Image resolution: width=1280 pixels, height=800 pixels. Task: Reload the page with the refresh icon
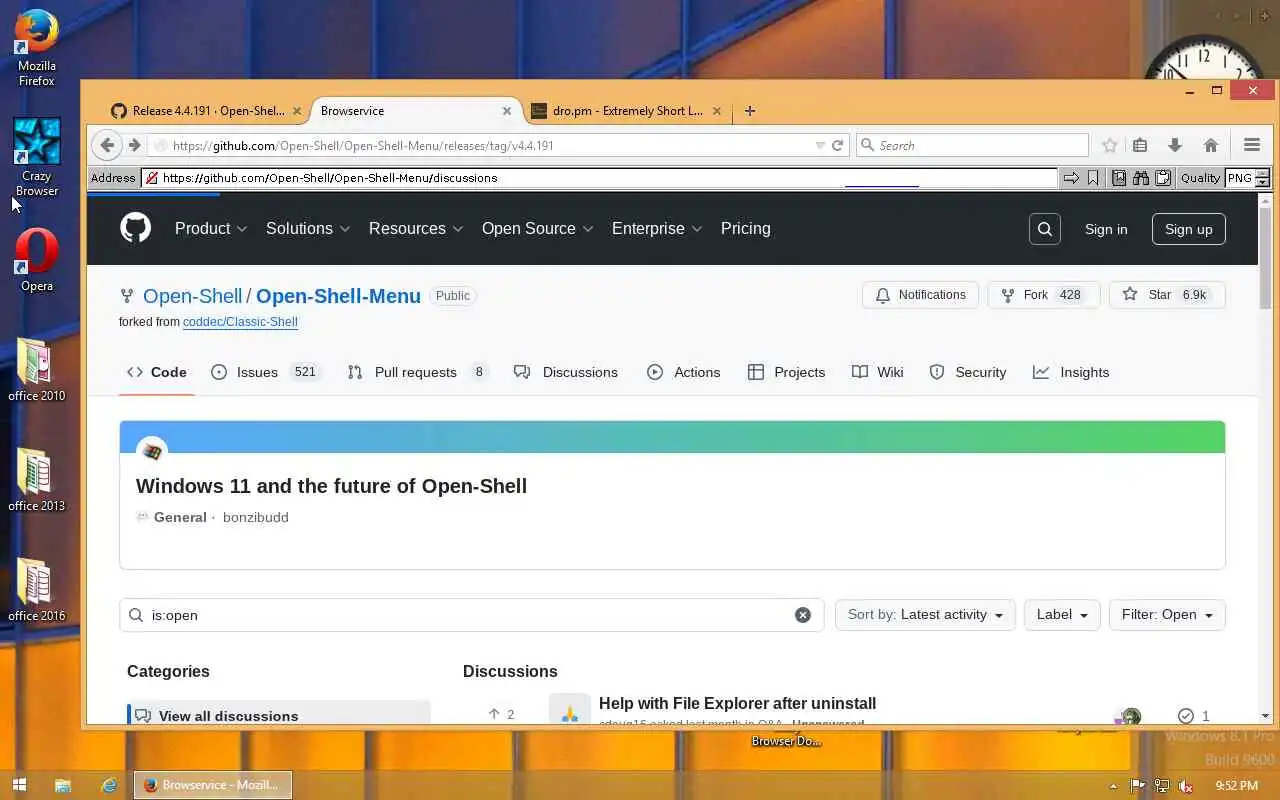pyautogui.click(x=837, y=145)
